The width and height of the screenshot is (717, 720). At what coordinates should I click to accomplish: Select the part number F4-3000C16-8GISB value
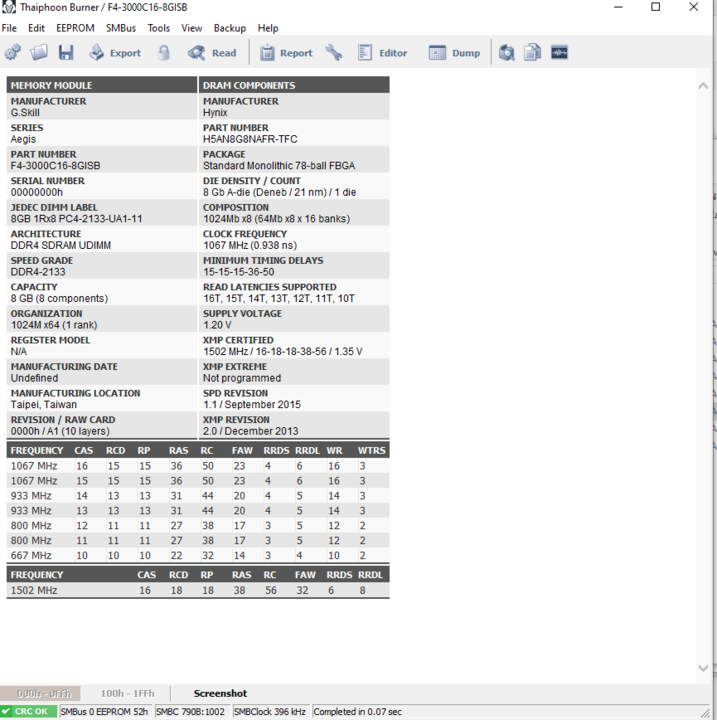click(x=55, y=165)
